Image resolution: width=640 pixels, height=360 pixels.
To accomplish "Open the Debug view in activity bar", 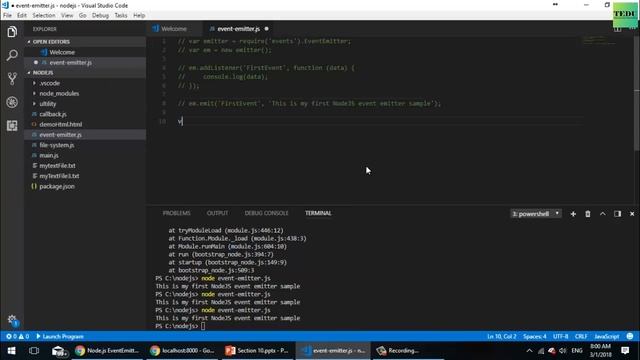I will [x=12, y=102].
